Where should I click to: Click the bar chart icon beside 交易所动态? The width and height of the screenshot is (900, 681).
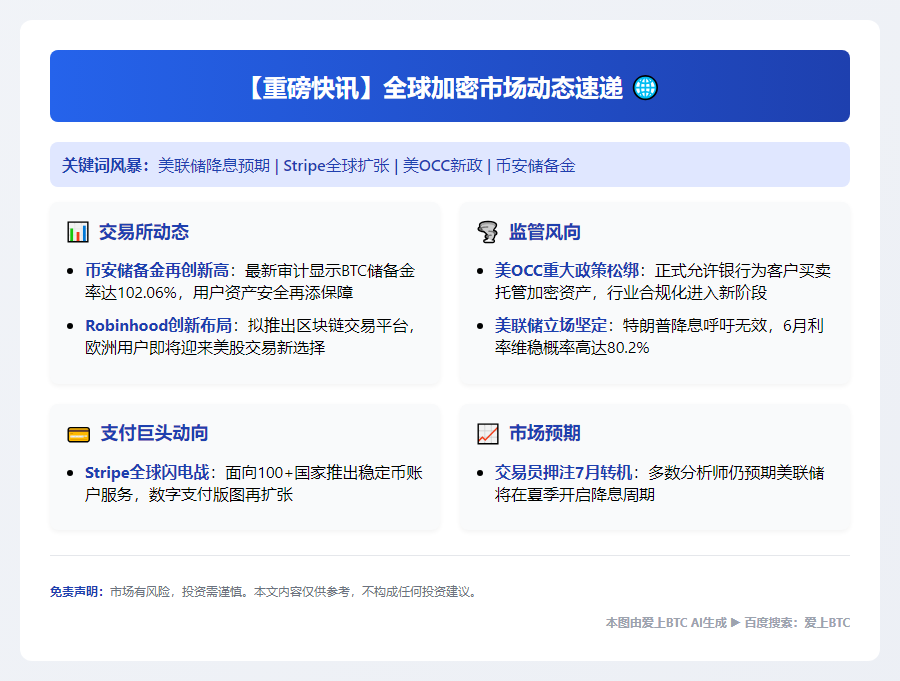click(x=78, y=232)
